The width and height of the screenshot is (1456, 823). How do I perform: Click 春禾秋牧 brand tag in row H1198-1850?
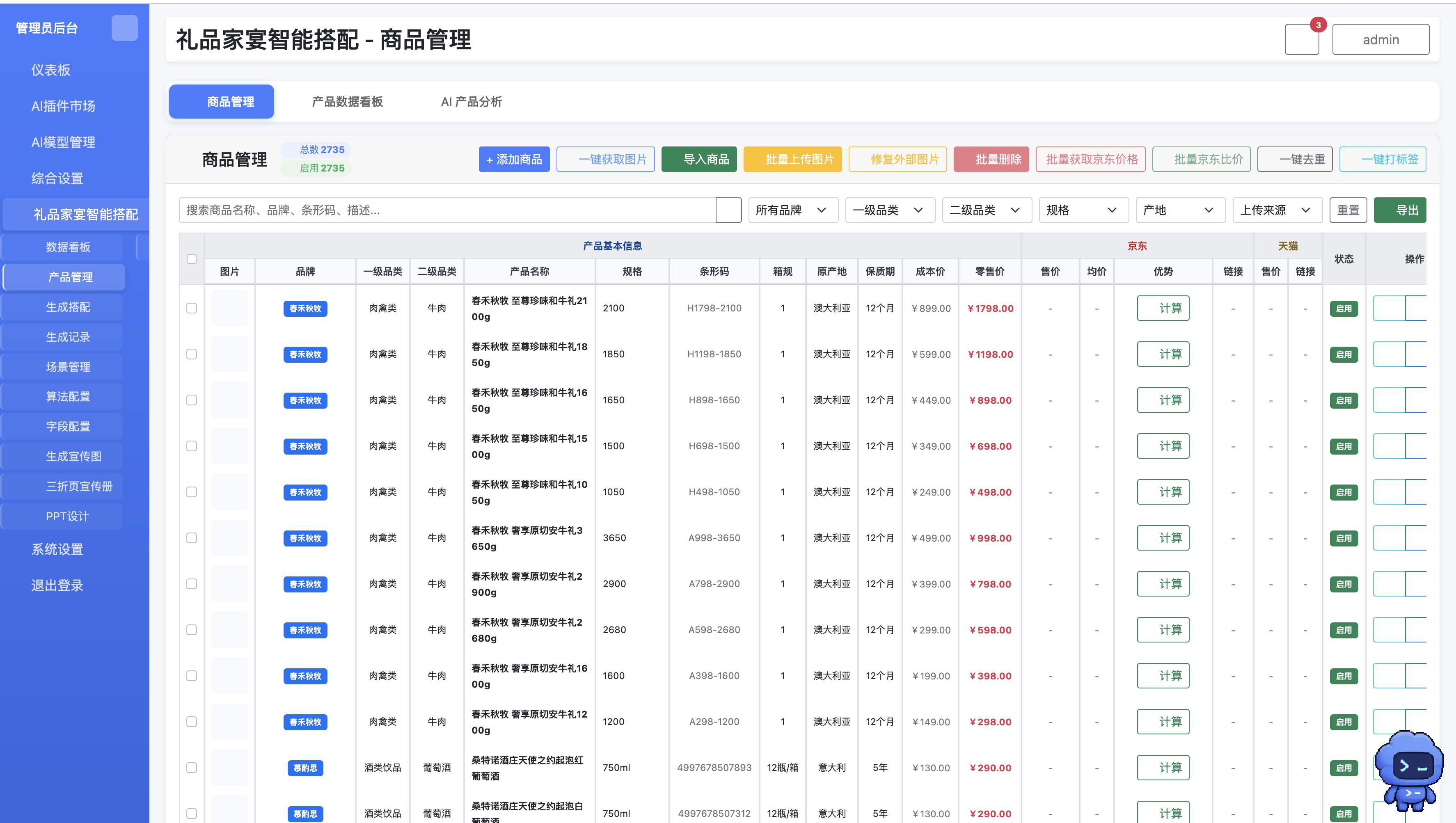click(305, 354)
